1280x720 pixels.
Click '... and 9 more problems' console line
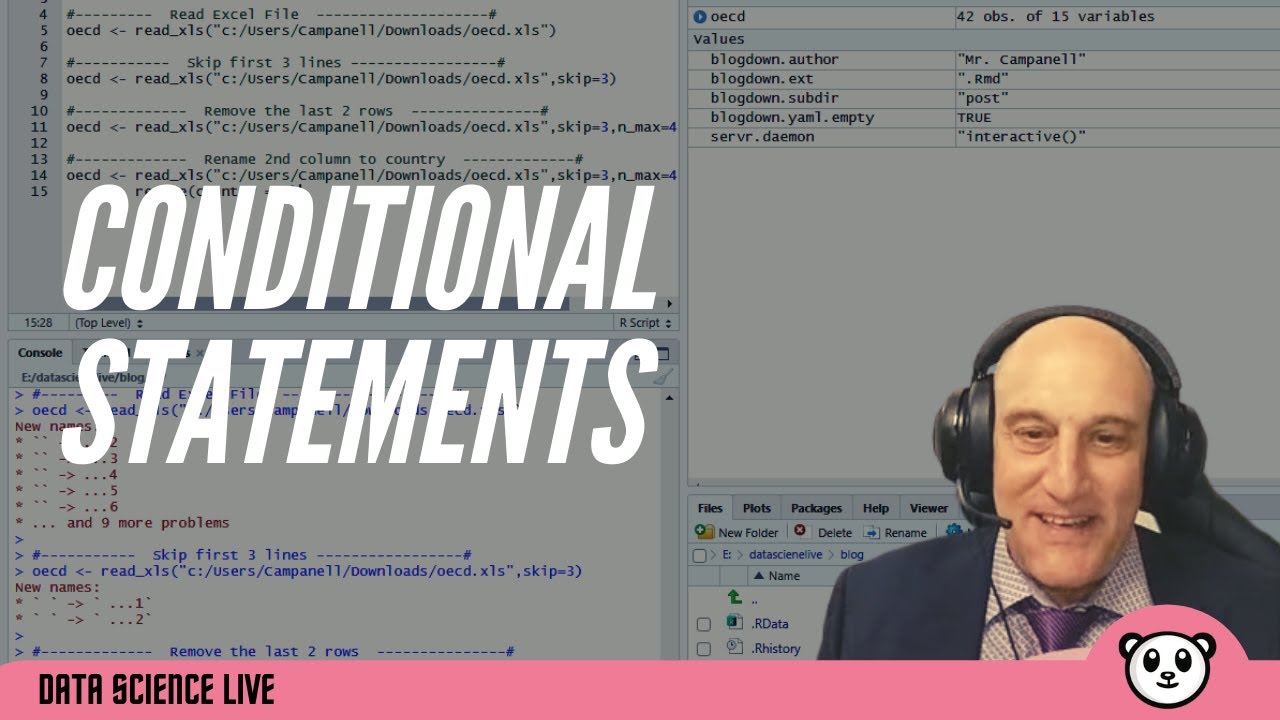coord(122,522)
